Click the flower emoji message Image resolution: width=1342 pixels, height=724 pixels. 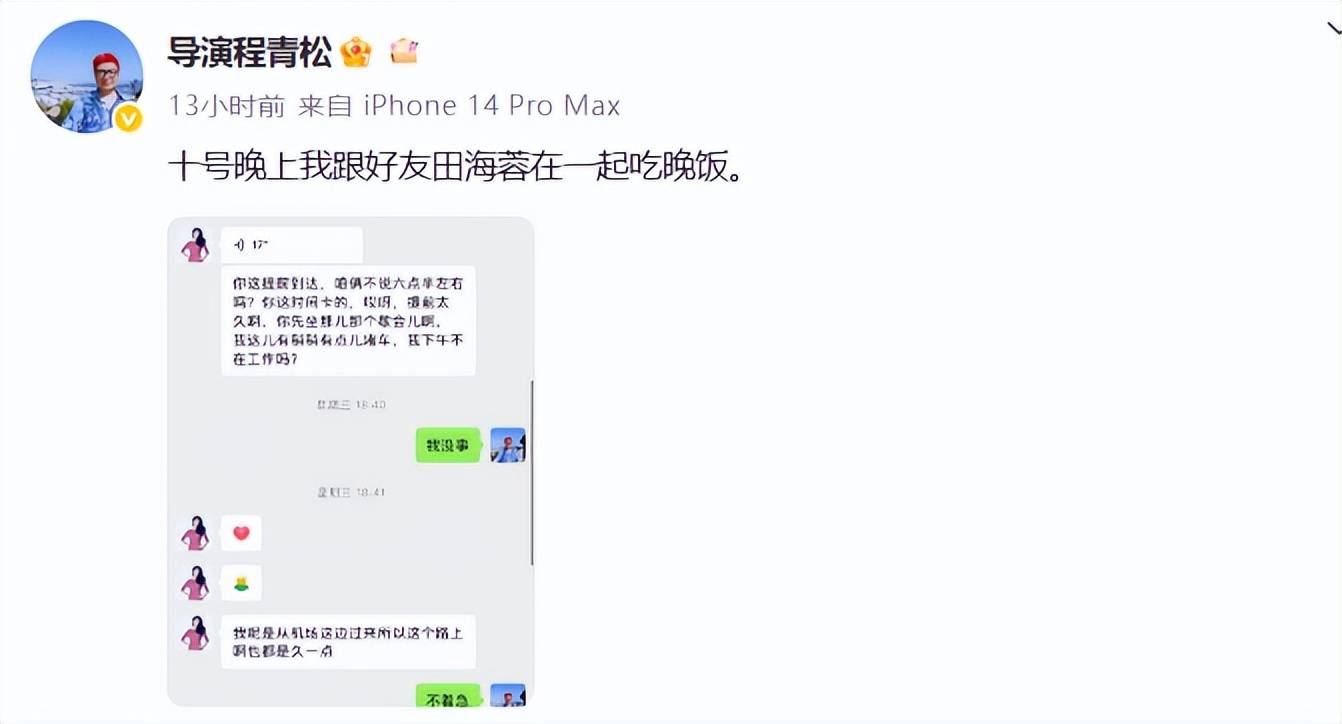point(241,583)
